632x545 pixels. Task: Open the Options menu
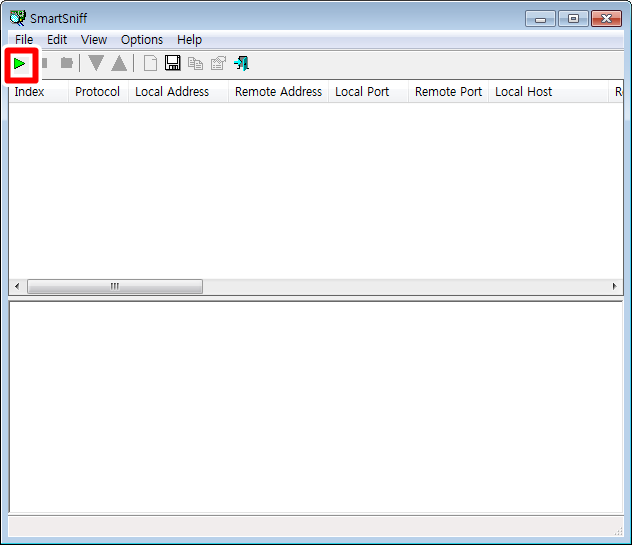[x=142, y=40]
